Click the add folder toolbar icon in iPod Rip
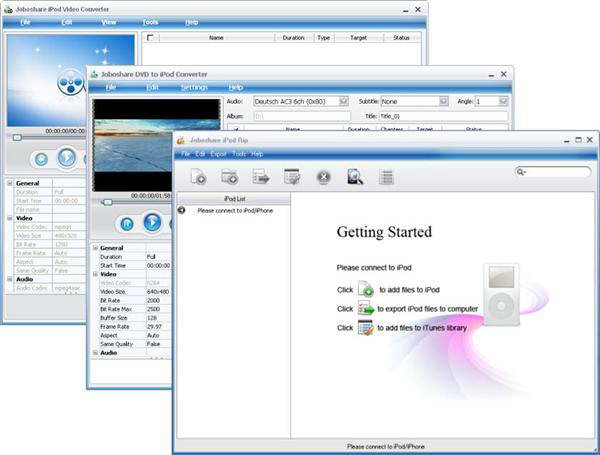 tap(230, 177)
